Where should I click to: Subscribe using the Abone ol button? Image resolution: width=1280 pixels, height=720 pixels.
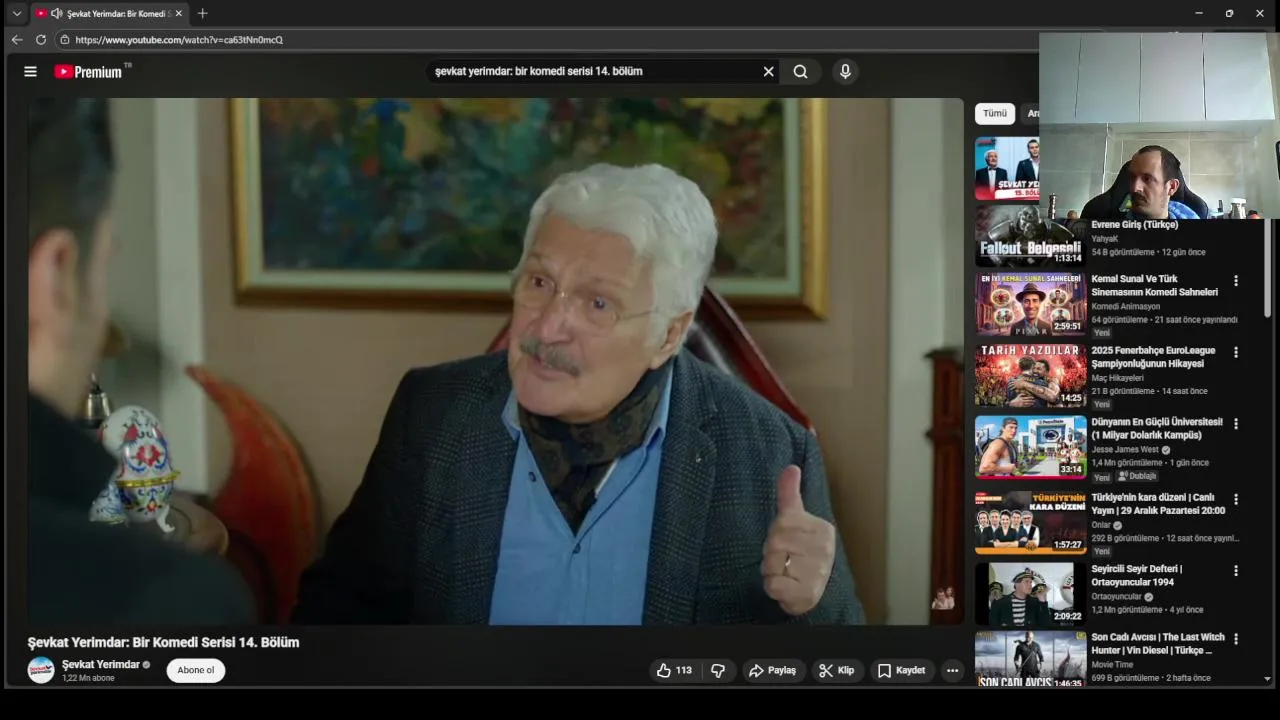[196, 670]
